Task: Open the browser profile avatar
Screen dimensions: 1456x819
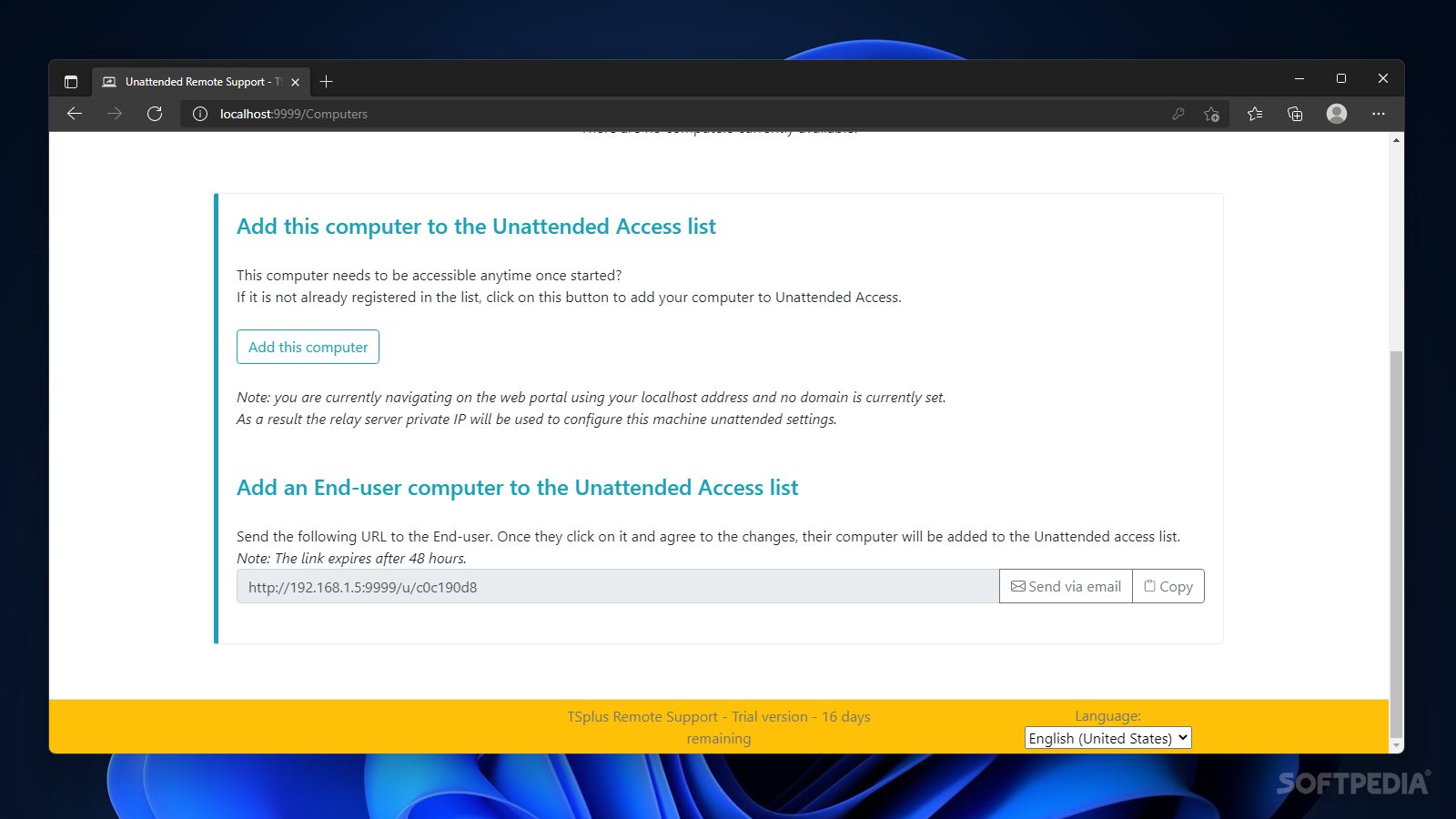Action: tap(1337, 114)
